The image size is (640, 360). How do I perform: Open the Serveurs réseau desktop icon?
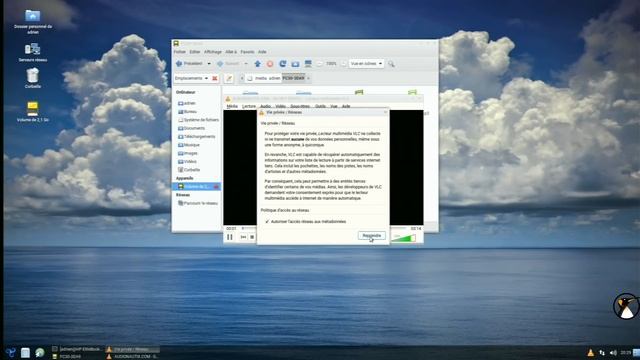(x=33, y=52)
